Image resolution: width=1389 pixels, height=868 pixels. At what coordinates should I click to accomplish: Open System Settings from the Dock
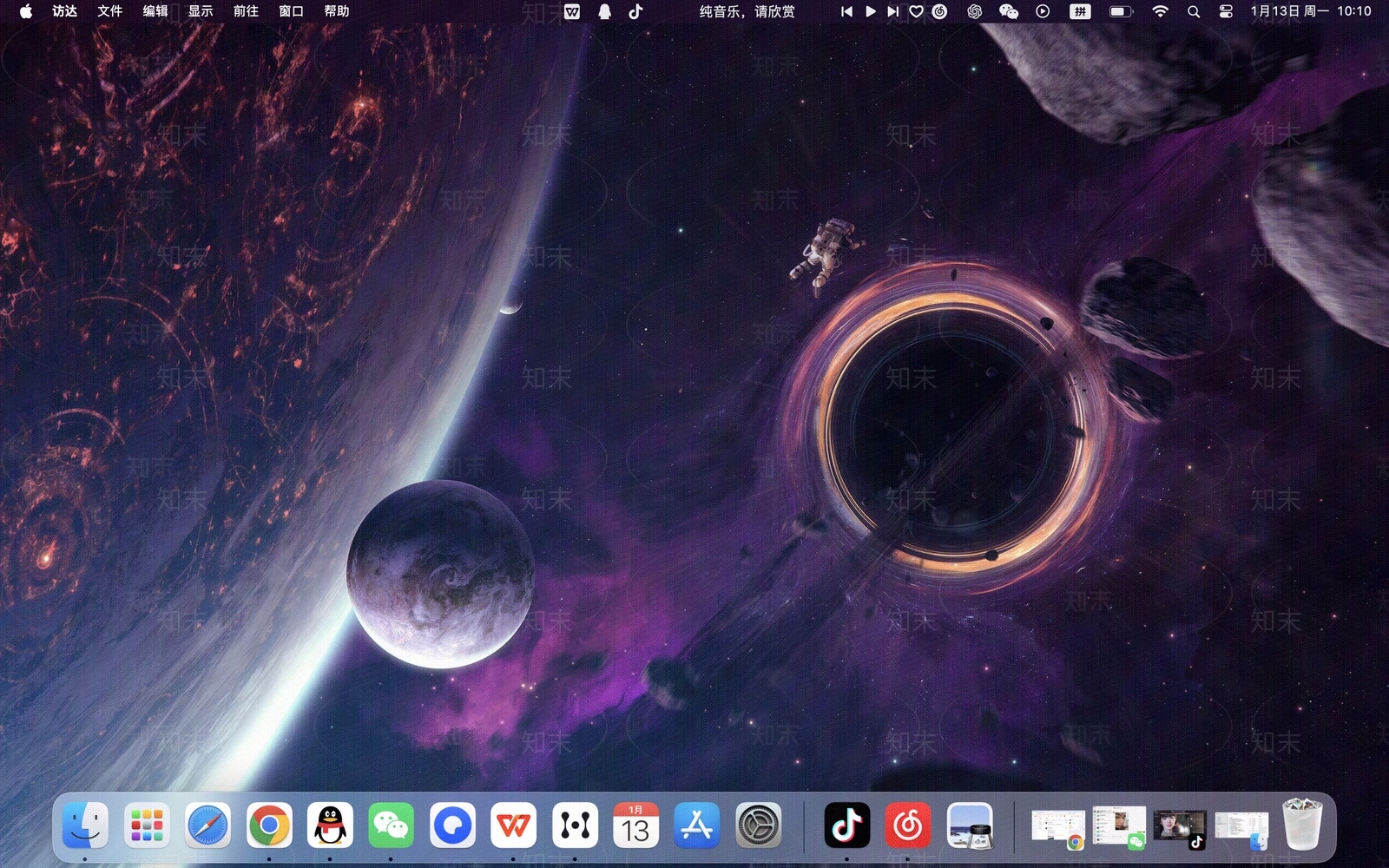point(758,826)
